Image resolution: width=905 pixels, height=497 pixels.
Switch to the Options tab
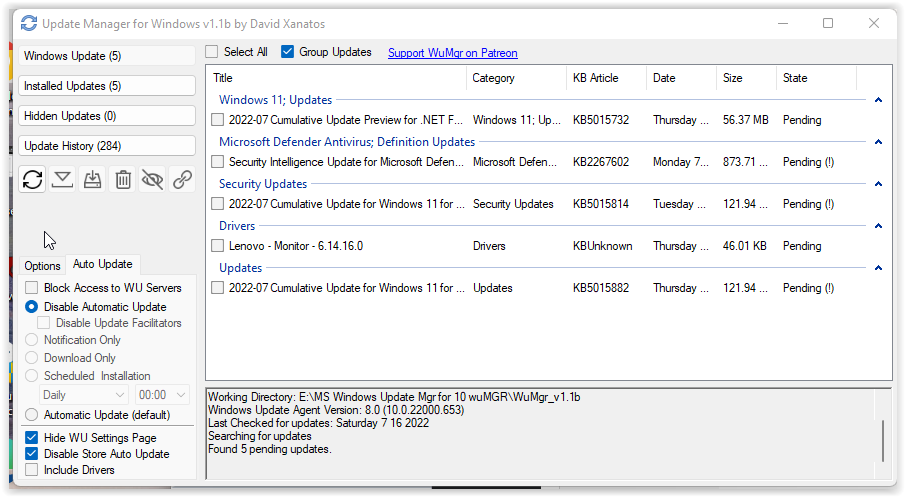click(43, 266)
